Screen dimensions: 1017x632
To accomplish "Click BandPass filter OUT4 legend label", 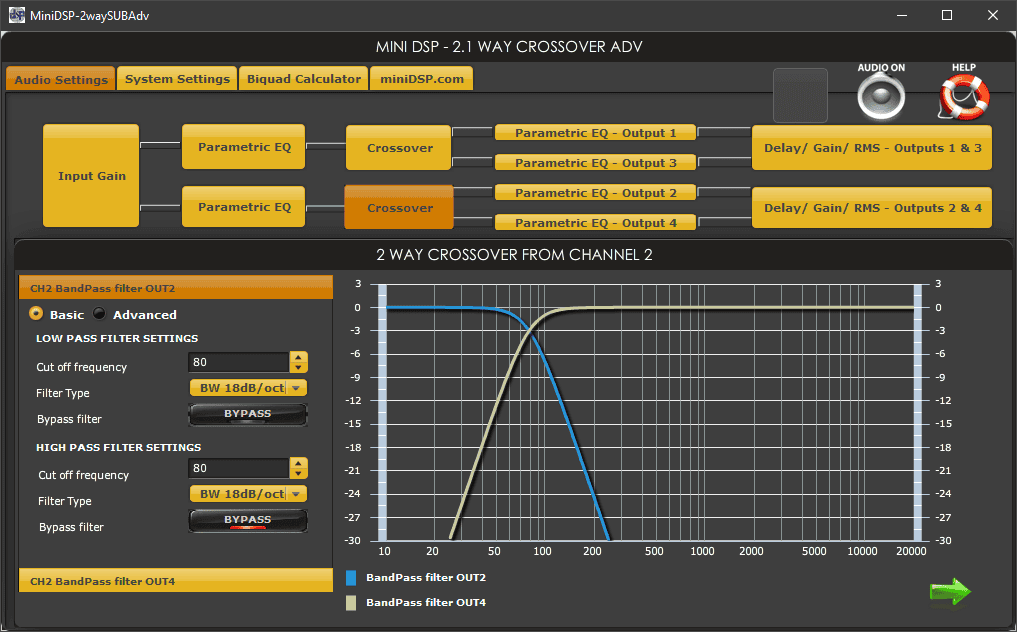I will coord(425,603).
